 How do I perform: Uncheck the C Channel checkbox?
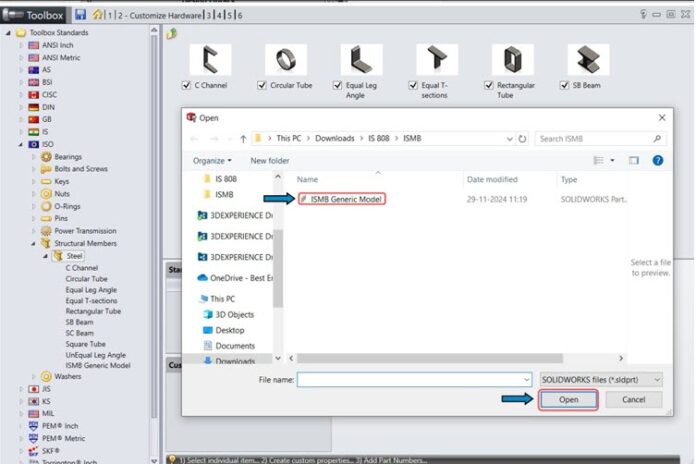click(187, 86)
